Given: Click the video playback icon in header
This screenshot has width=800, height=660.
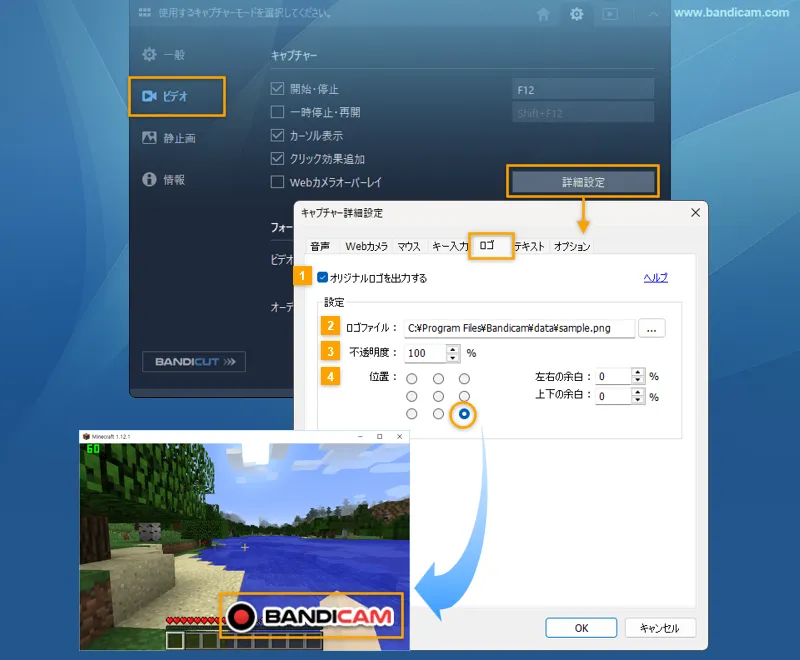Looking at the screenshot, I should coord(610,14).
